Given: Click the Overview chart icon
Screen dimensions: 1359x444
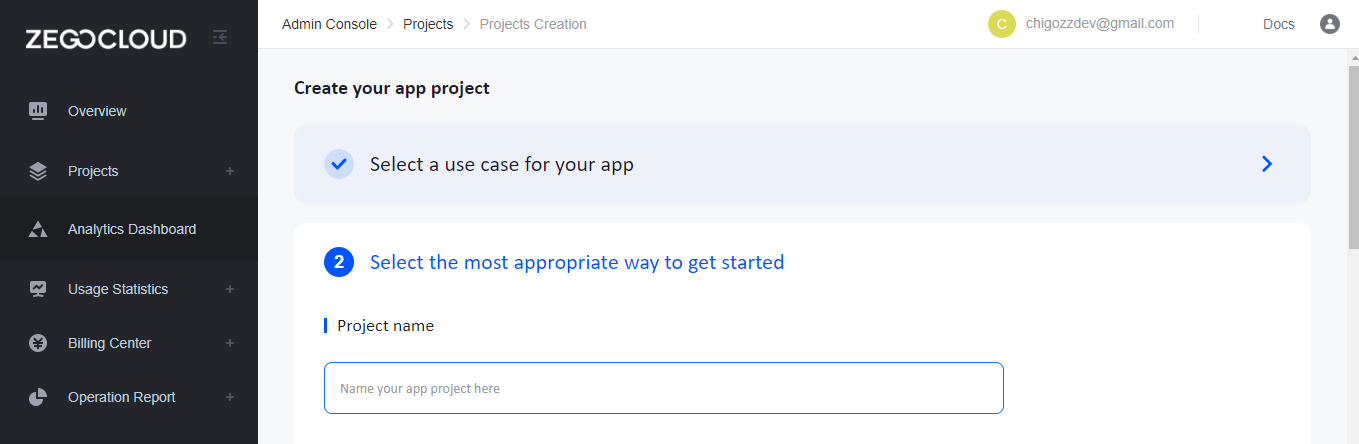Looking at the screenshot, I should (38, 111).
